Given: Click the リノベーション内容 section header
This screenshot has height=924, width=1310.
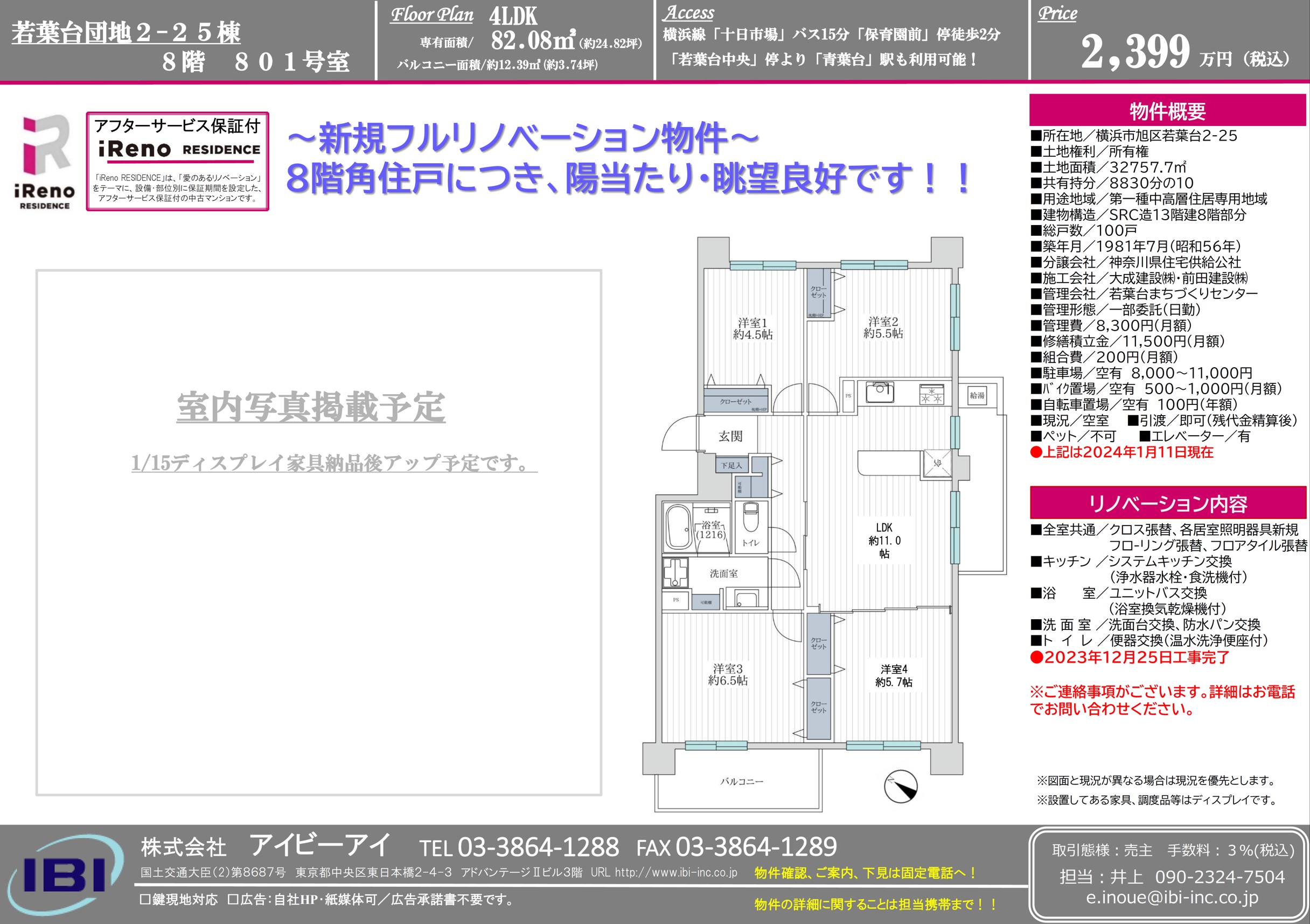Looking at the screenshot, I should (1167, 503).
